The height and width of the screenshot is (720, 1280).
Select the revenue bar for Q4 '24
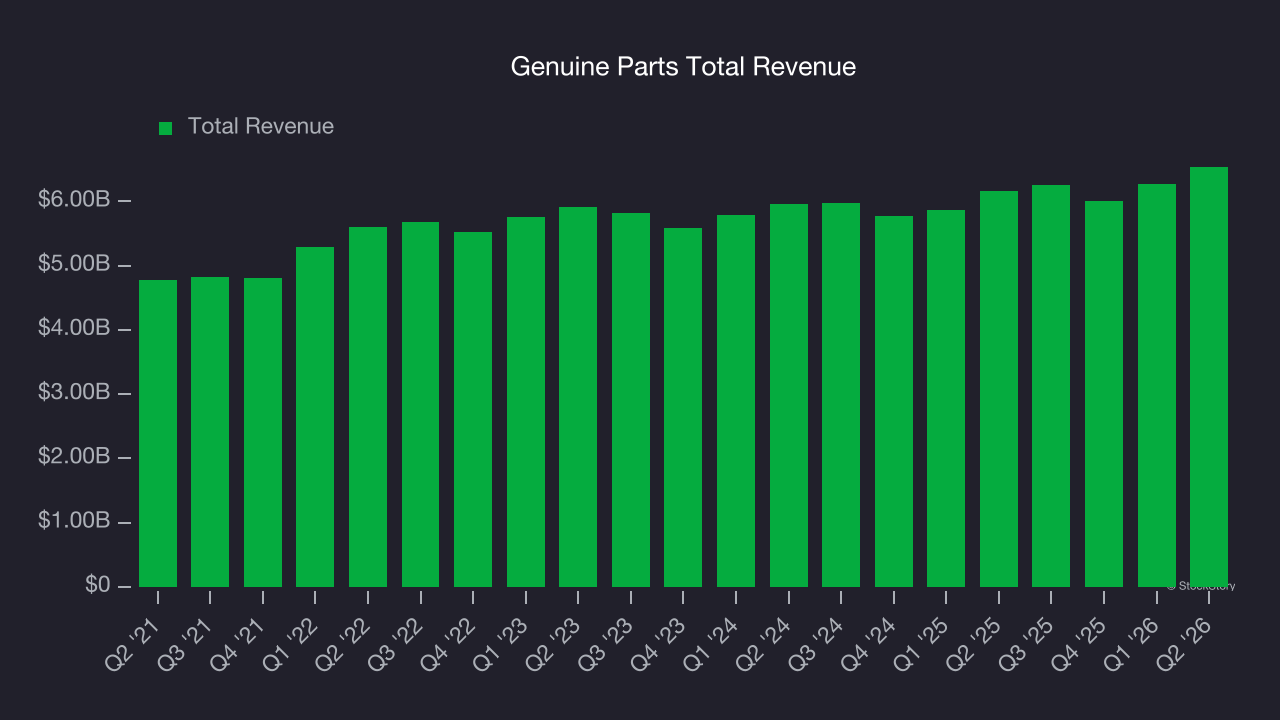click(x=894, y=401)
